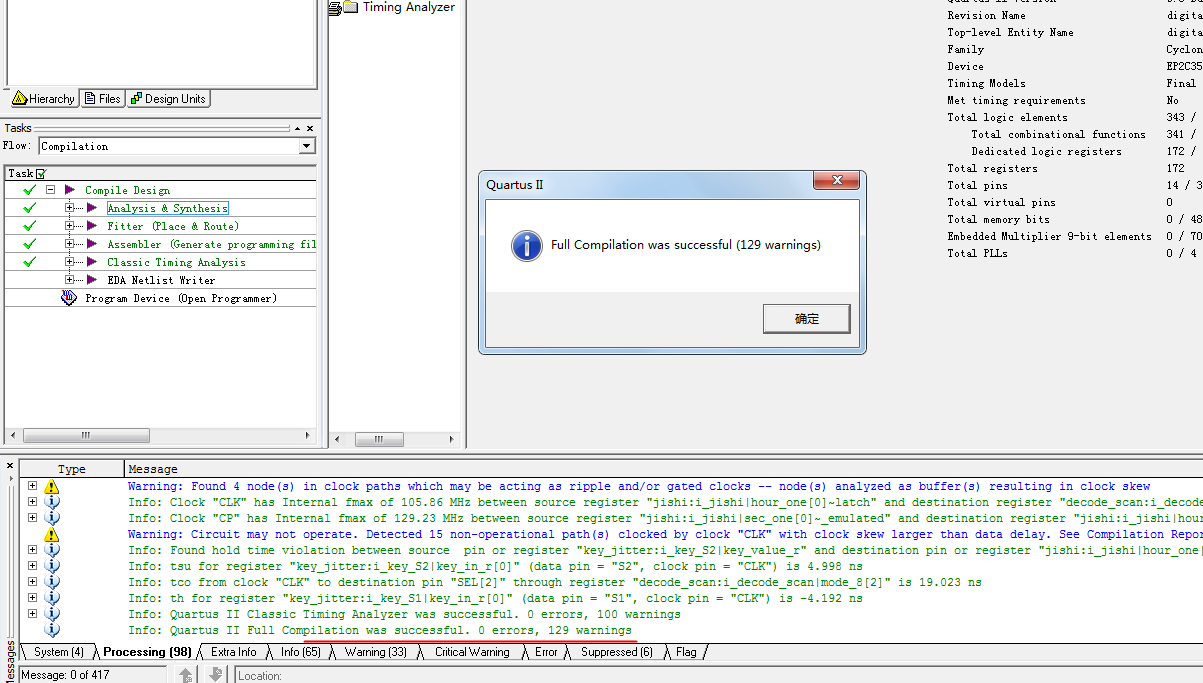Switch to the Files tab
Image resolution: width=1203 pixels, height=683 pixels.
[103, 99]
